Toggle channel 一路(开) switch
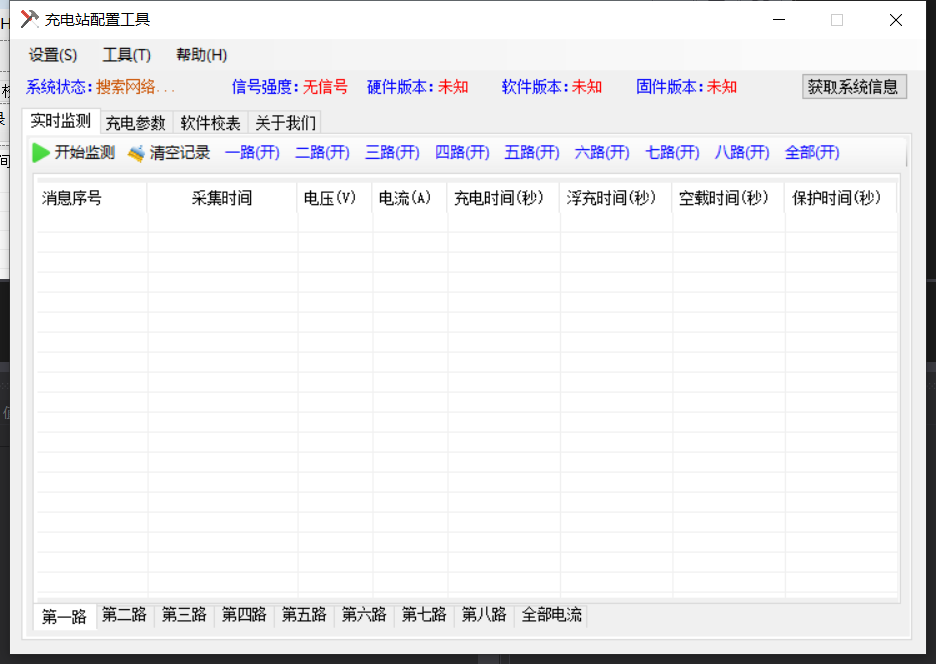This screenshot has height=664, width=936. (x=252, y=153)
